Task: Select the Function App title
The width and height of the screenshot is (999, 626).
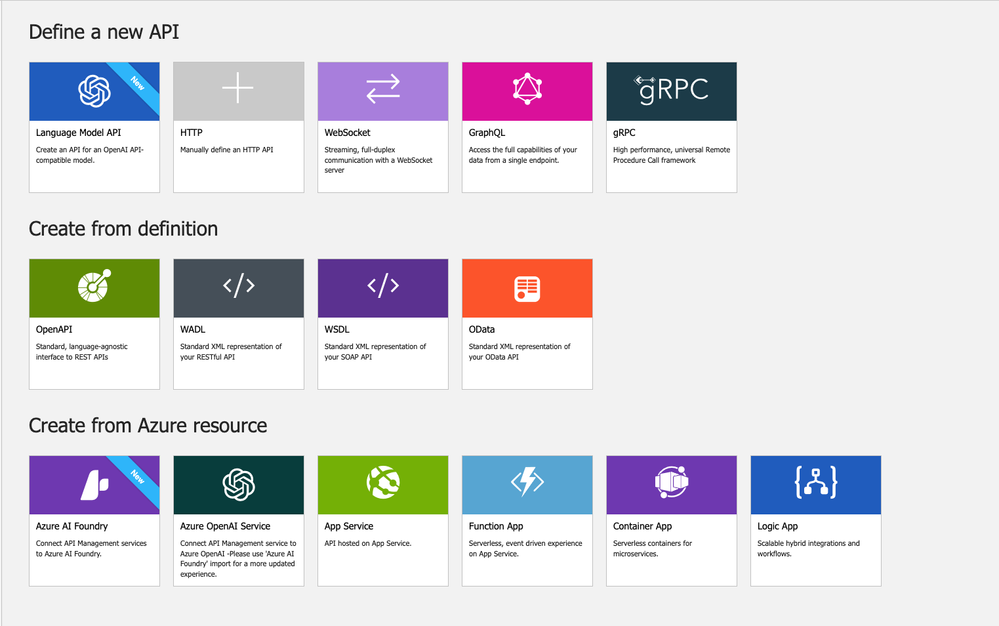Action: (496, 526)
